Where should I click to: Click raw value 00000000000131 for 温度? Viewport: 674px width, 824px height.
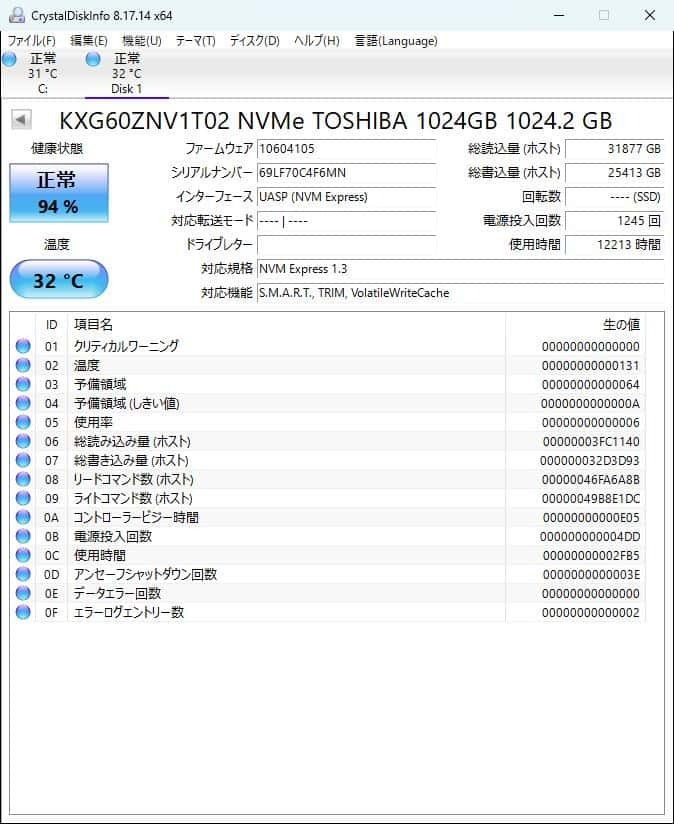point(590,366)
